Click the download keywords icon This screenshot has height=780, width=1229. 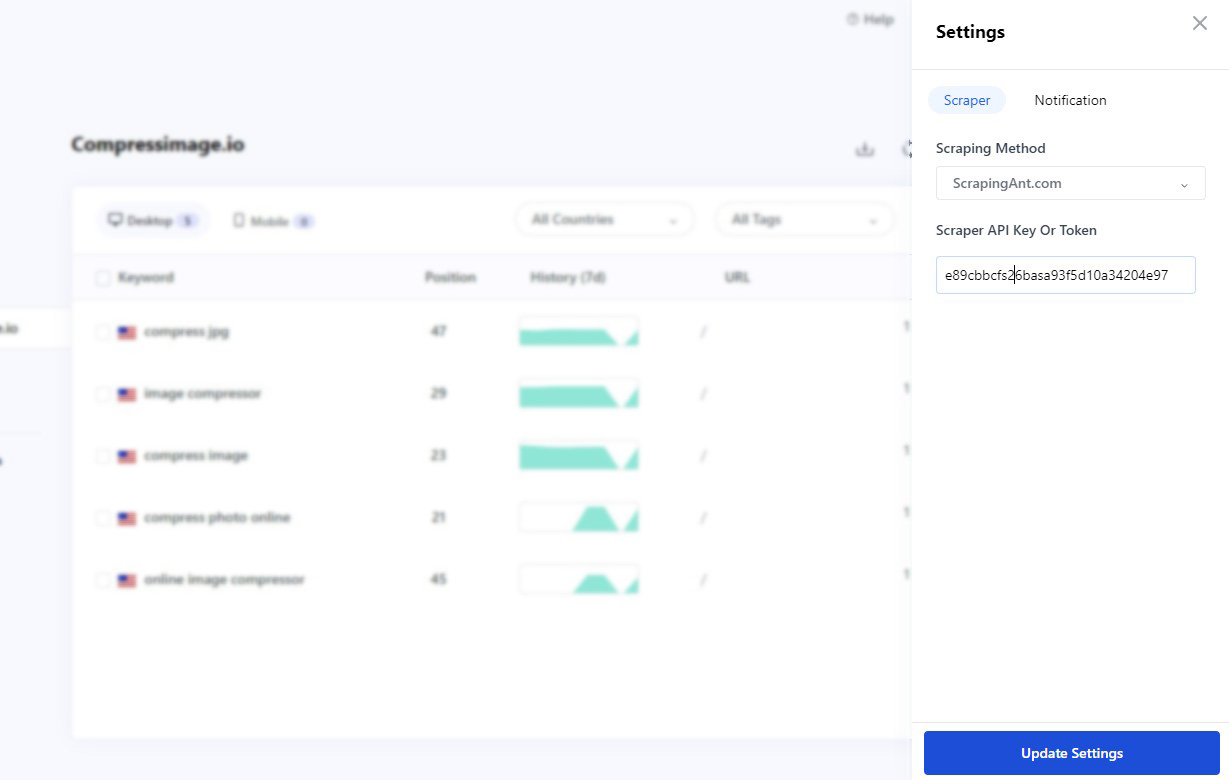[864, 149]
